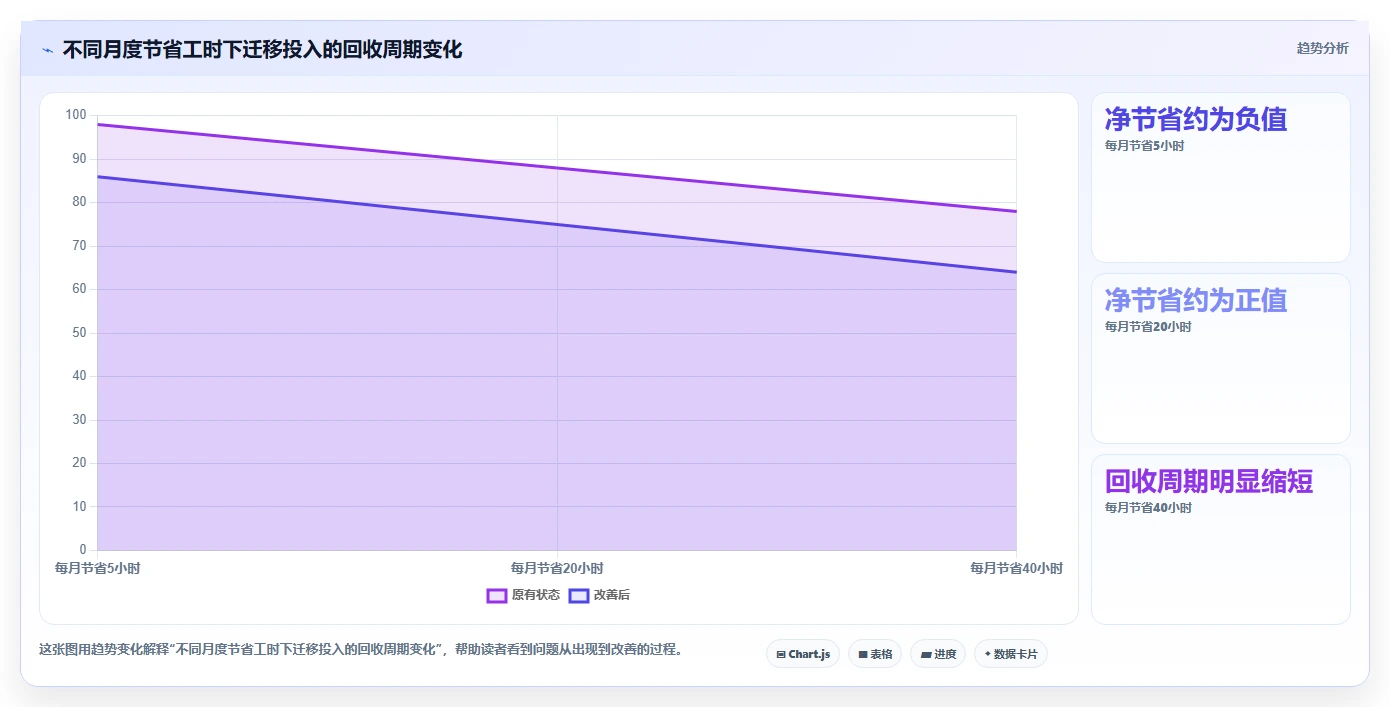The height and width of the screenshot is (707, 1390).
Task: Select the Chart.js tag
Action: click(803, 654)
